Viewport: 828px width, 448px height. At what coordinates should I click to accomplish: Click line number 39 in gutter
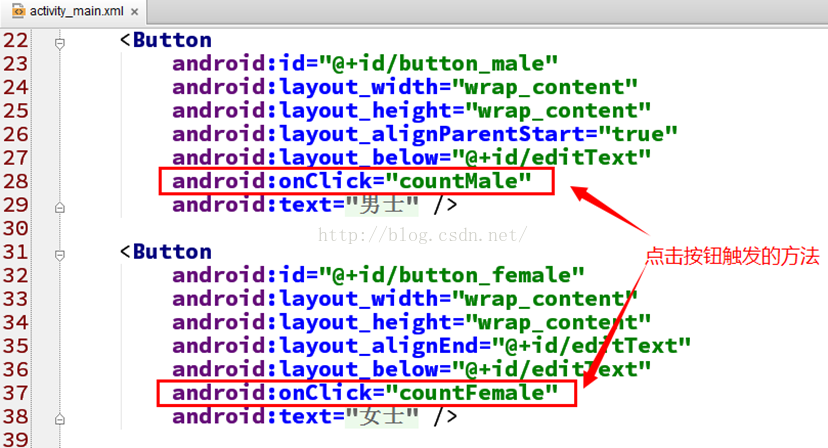[x=15, y=440]
